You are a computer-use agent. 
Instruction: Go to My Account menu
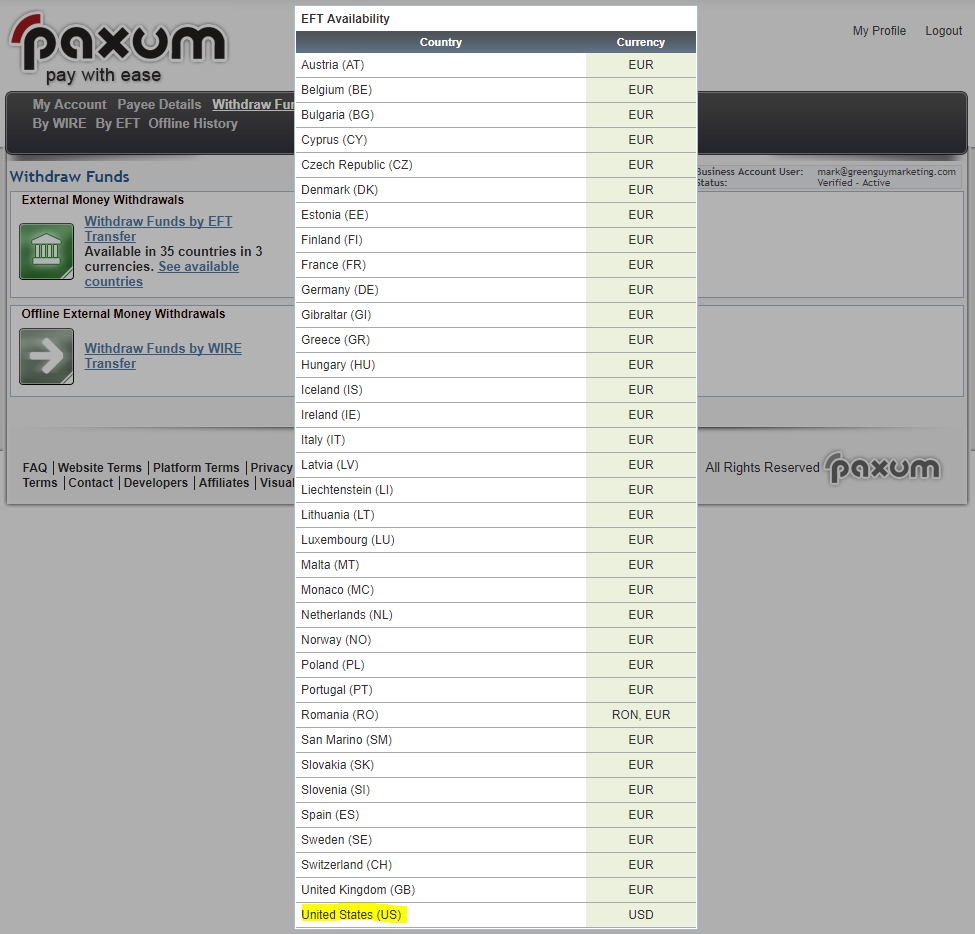[x=69, y=104]
